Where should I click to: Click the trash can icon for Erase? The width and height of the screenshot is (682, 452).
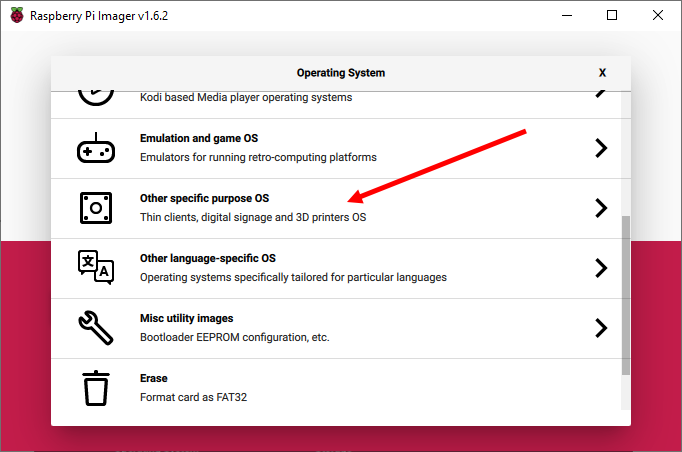point(96,388)
